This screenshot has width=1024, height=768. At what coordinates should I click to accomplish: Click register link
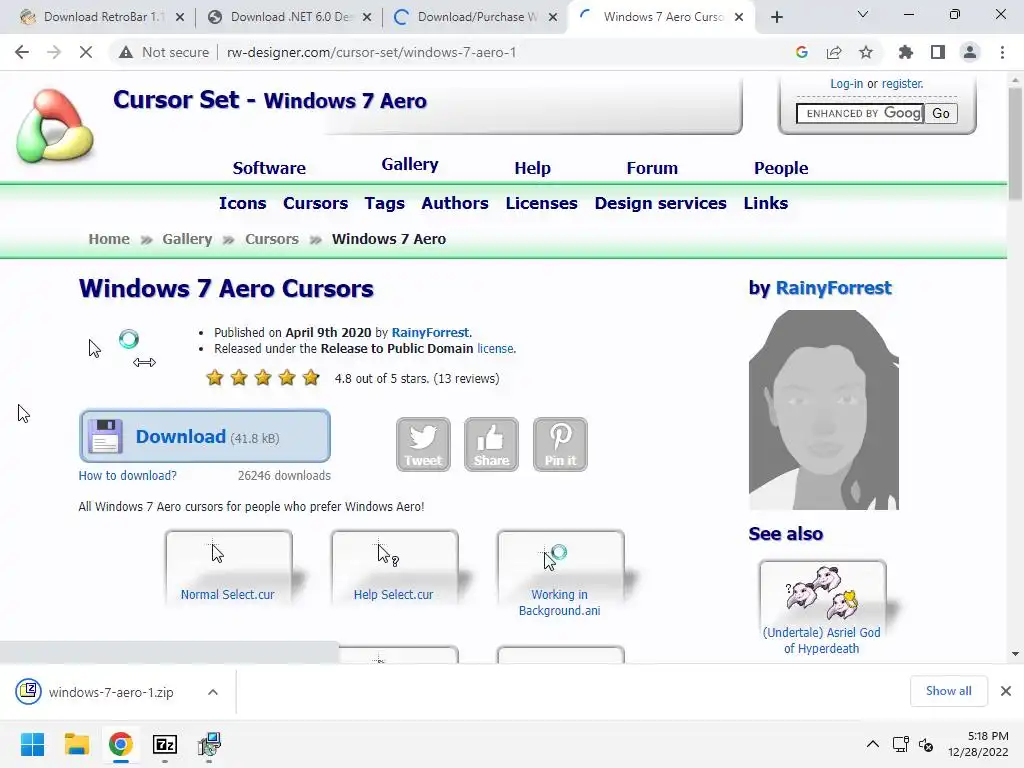tap(903, 84)
